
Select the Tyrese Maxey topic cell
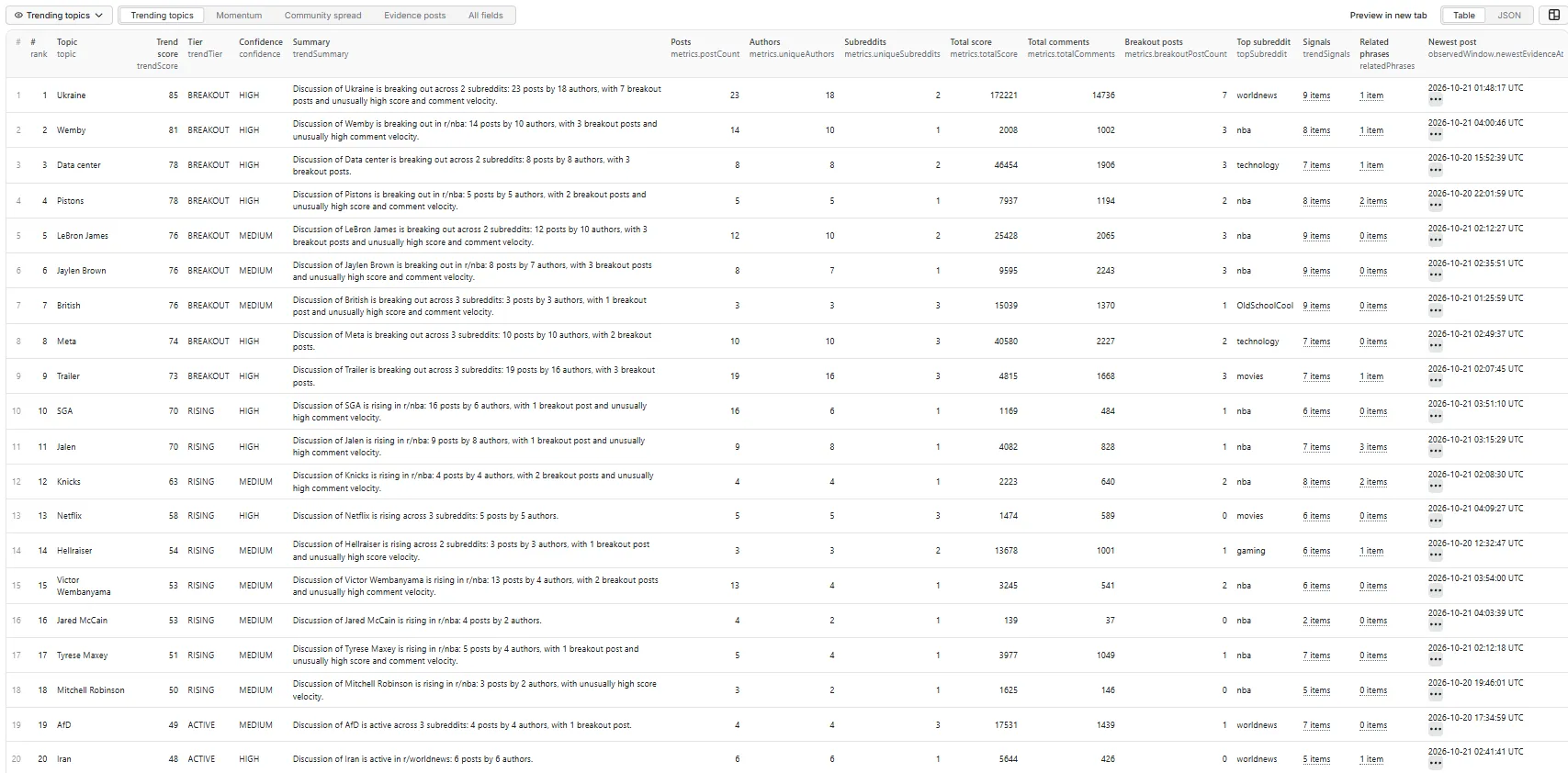point(82,655)
